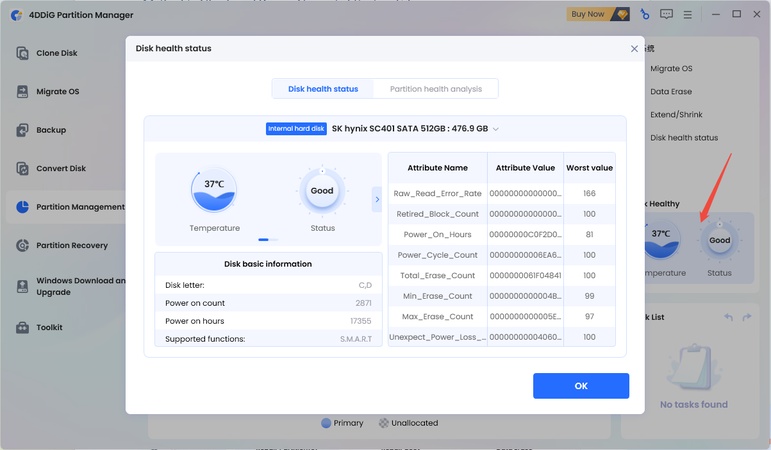Select the Convert Disk icon
Screen dimensions: 771x450
(22, 169)
